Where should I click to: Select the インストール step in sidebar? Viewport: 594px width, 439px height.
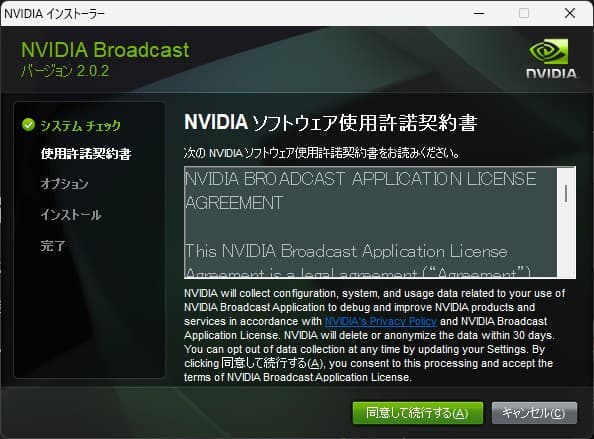pos(71,215)
